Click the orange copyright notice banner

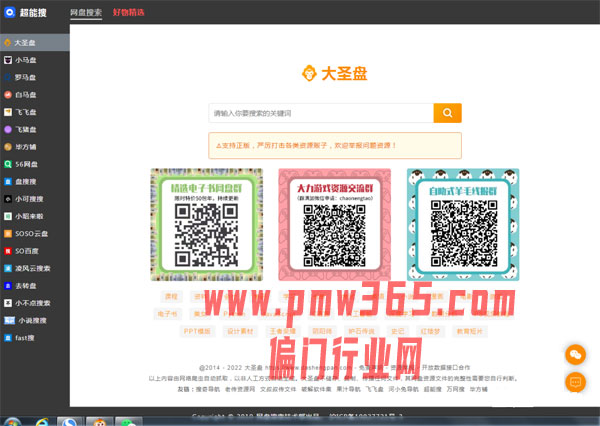(335, 145)
